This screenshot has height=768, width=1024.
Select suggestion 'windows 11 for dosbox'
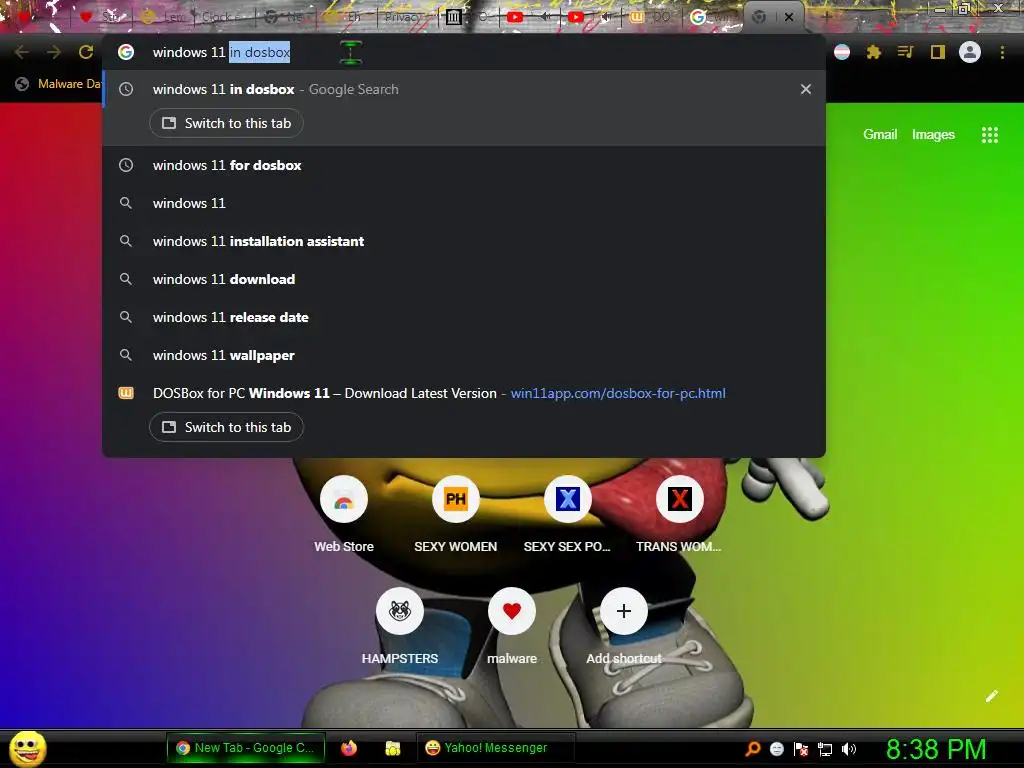[x=464, y=165]
